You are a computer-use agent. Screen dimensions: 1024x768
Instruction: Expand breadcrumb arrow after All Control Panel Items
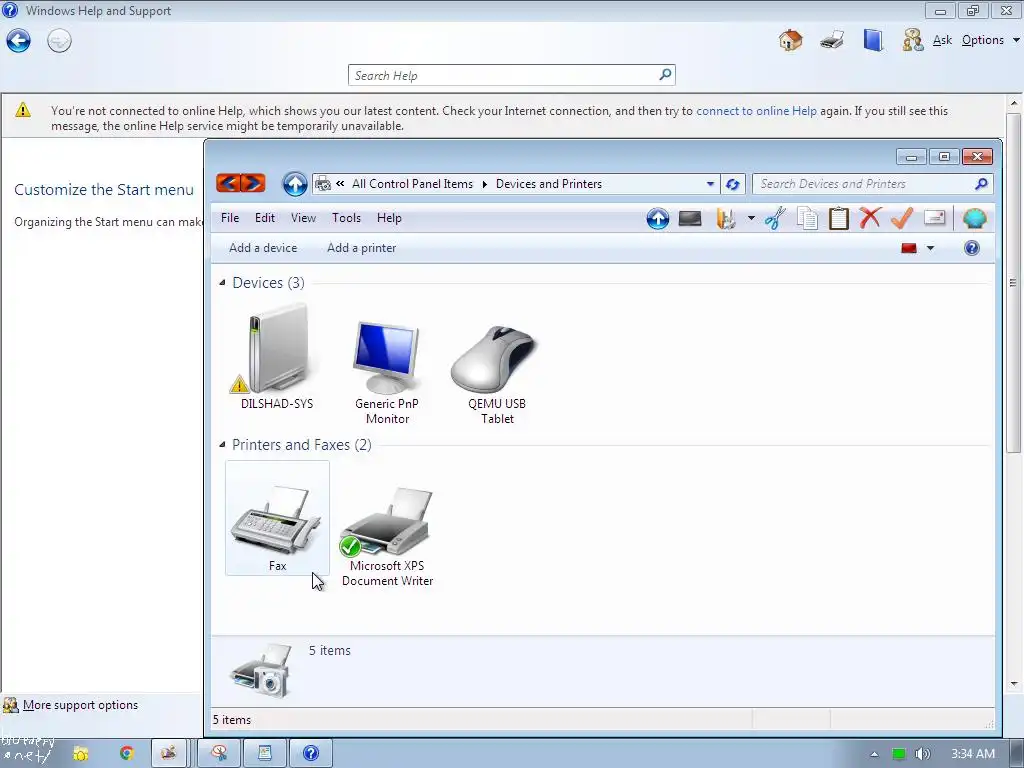point(485,184)
